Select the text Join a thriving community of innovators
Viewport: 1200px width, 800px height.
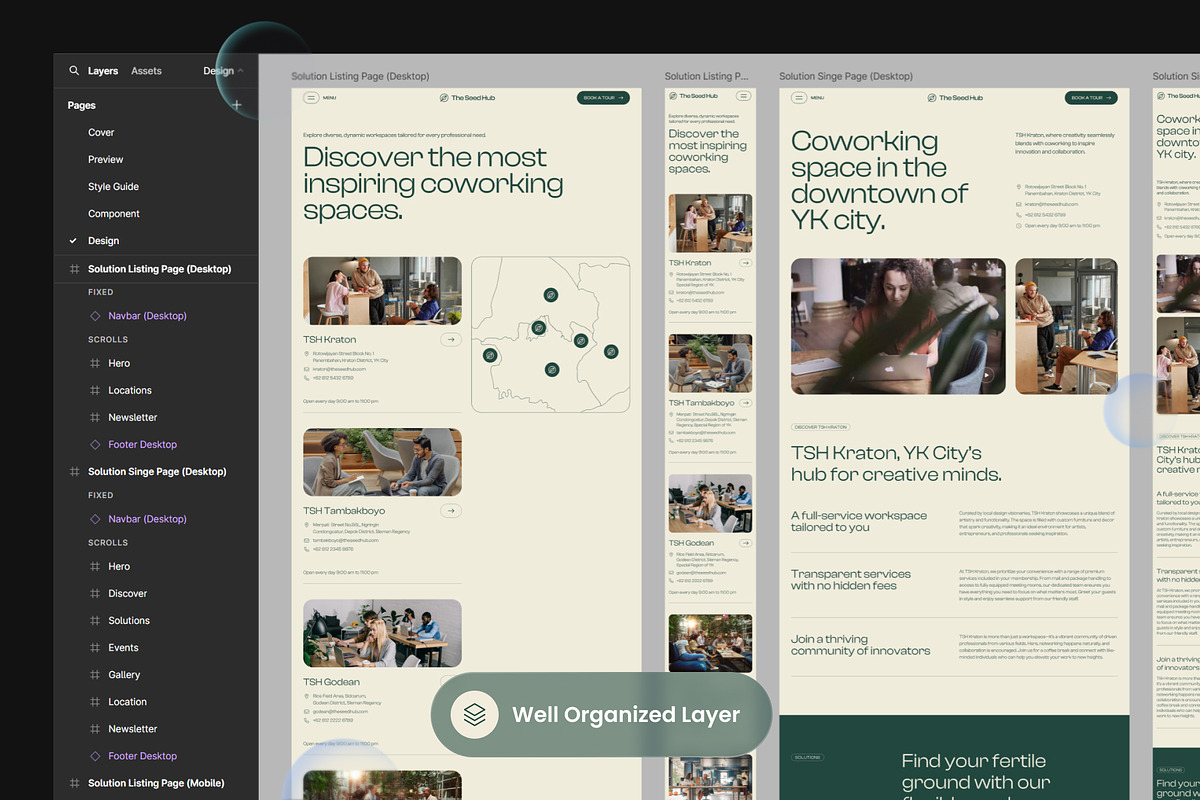click(x=861, y=645)
